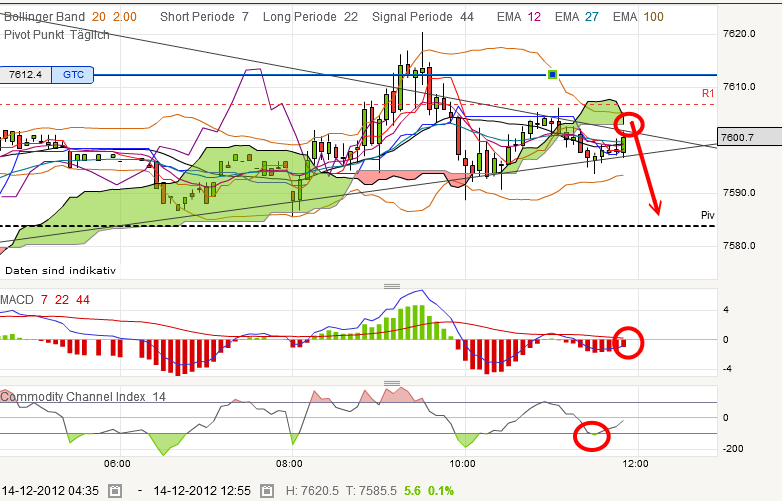Open the start date calendar picker
782x501 pixels.
[x=115, y=491]
